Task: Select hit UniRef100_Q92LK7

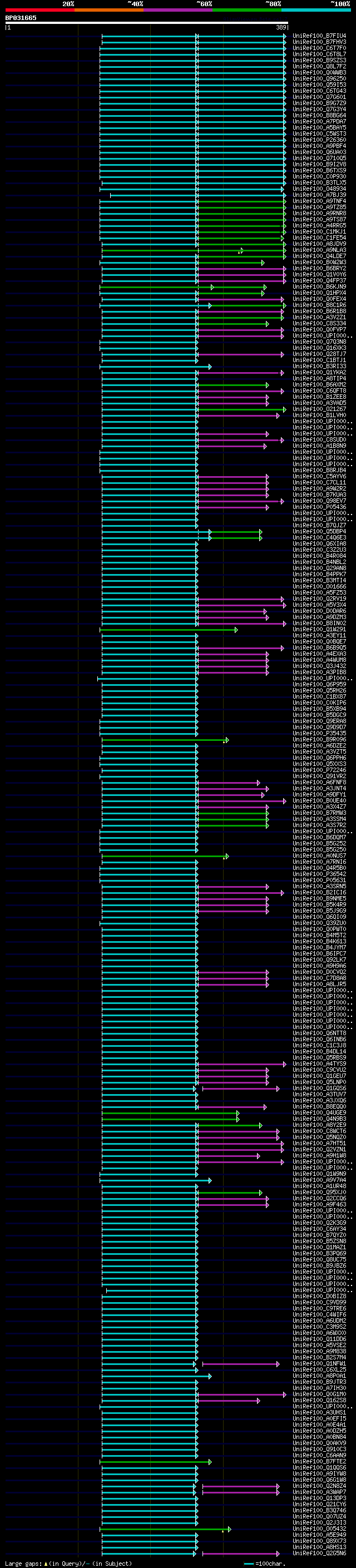Action: [319, 960]
